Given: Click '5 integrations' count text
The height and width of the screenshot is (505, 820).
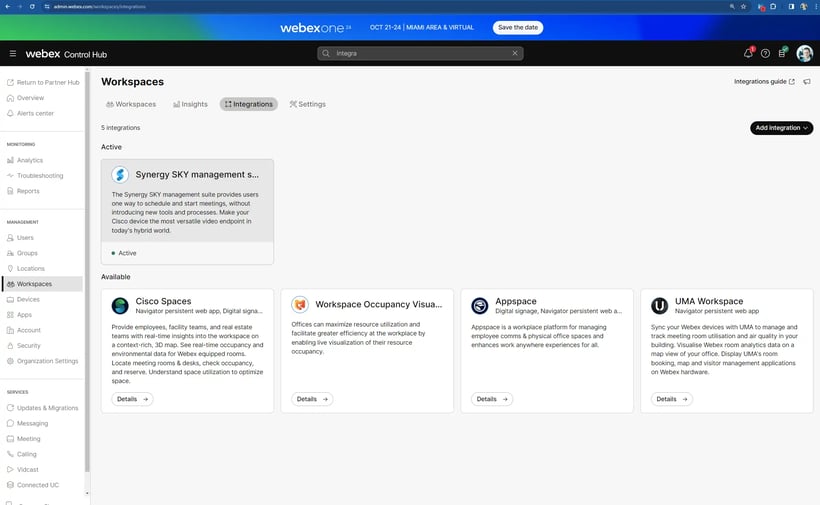Looking at the screenshot, I should (x=120, y=128).
